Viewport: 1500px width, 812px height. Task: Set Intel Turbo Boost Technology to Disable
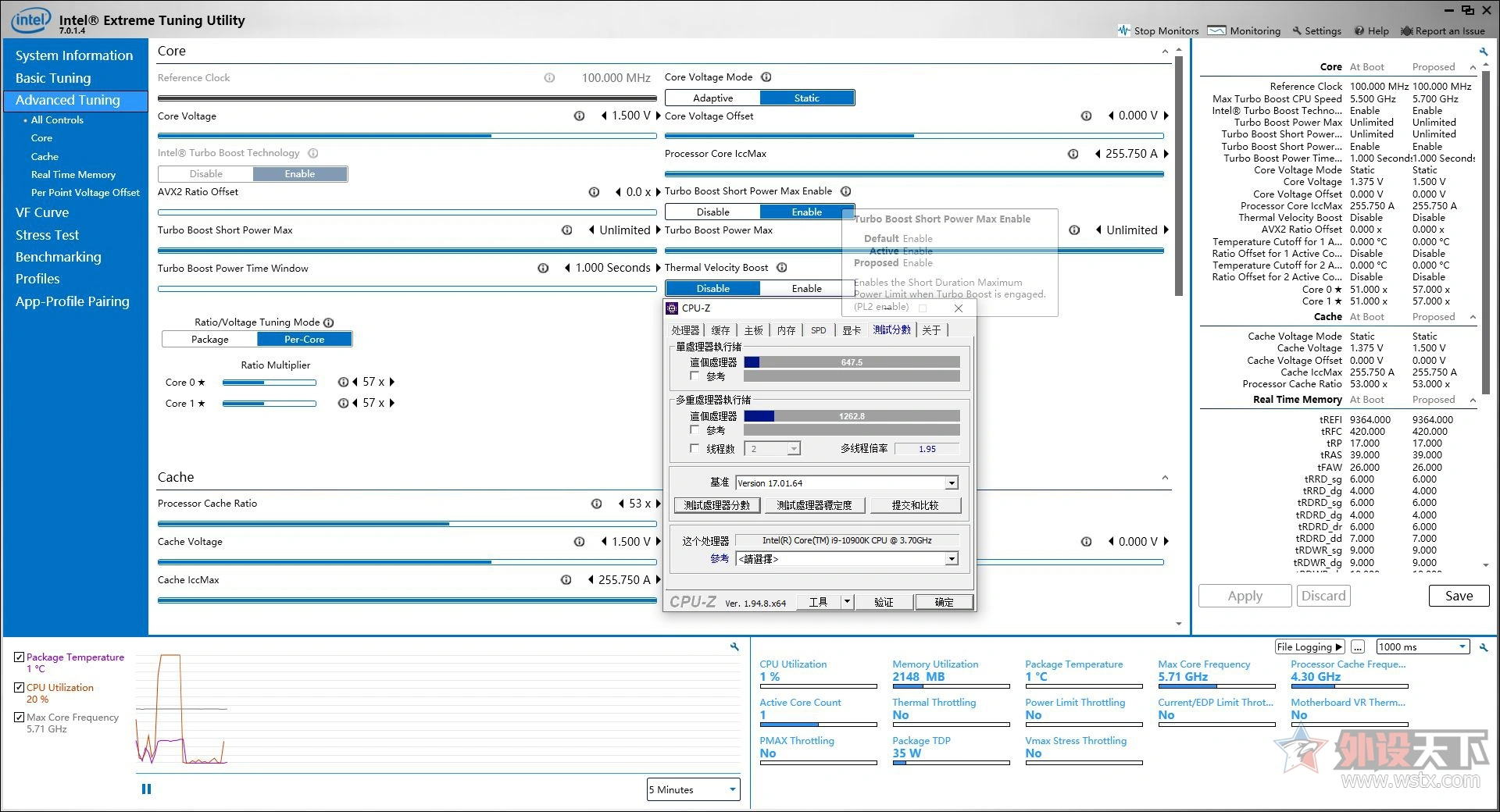coord(205,174)
